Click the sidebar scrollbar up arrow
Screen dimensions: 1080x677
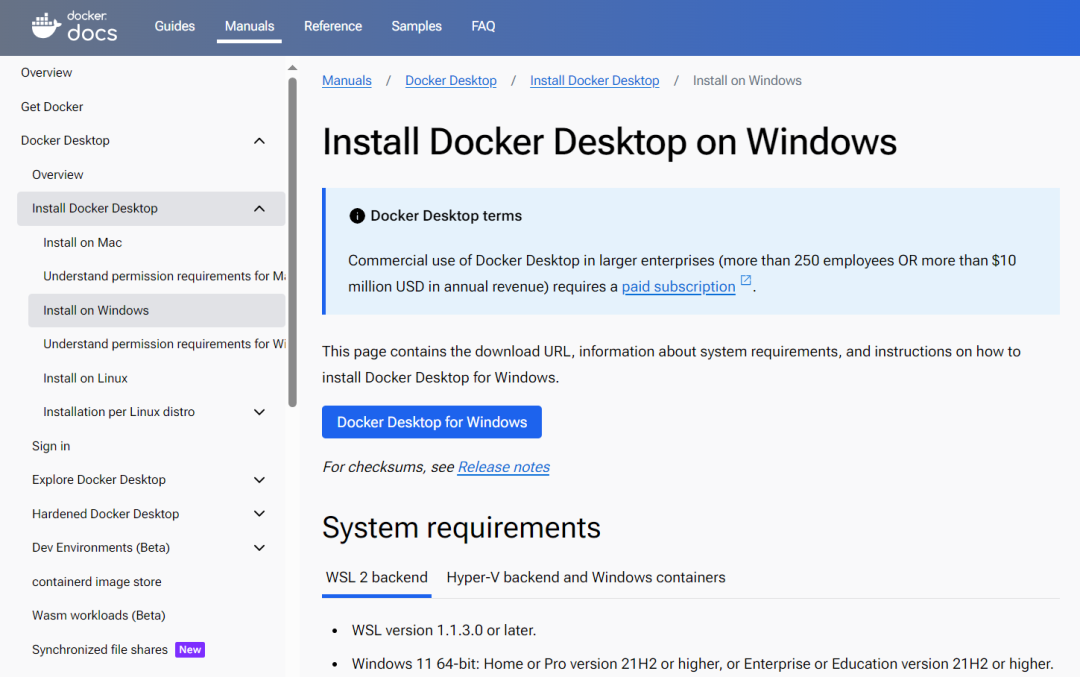(293, 67)
